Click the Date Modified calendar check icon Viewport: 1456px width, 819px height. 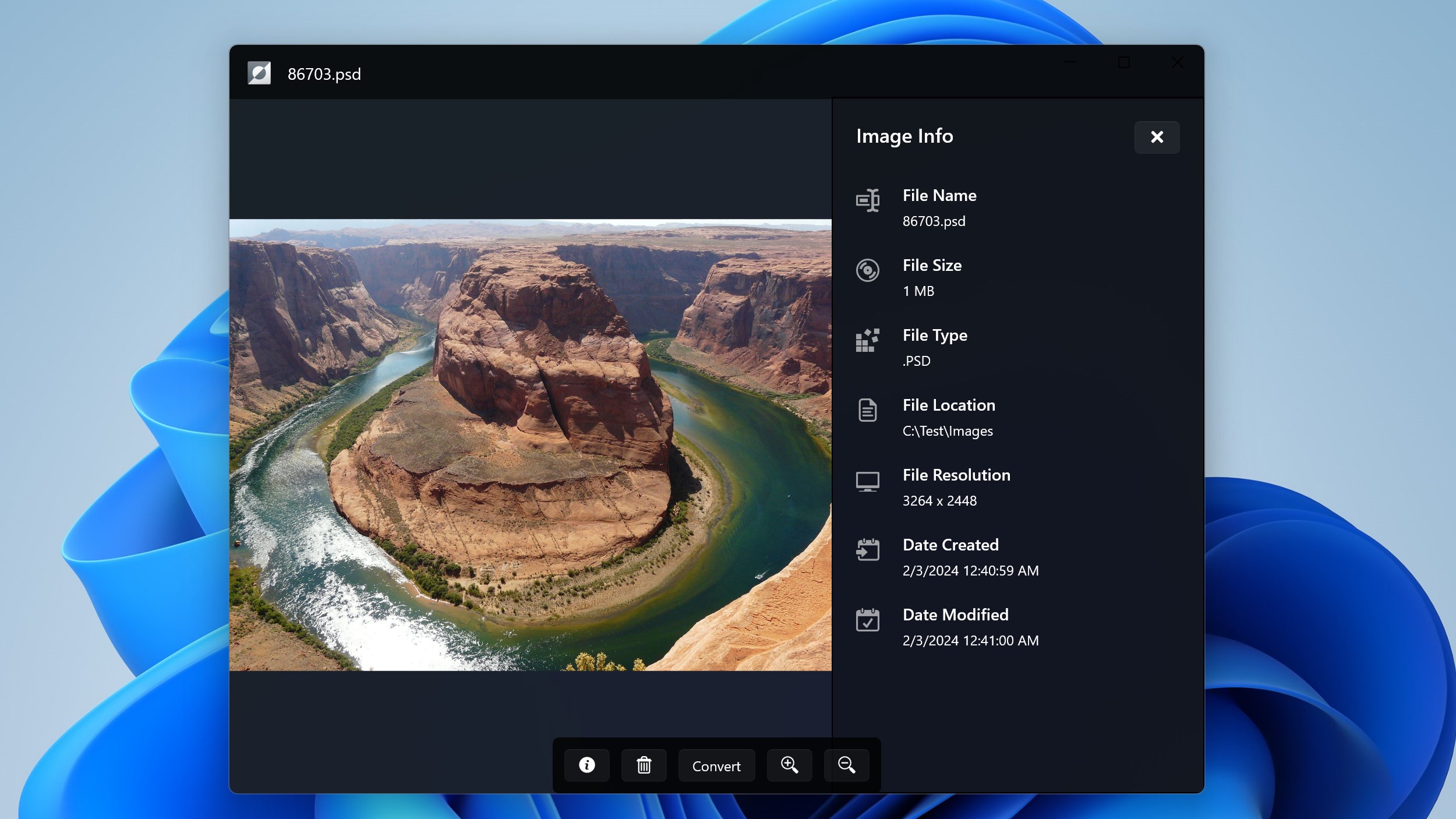pyautogui.click(x=867, y=620)
